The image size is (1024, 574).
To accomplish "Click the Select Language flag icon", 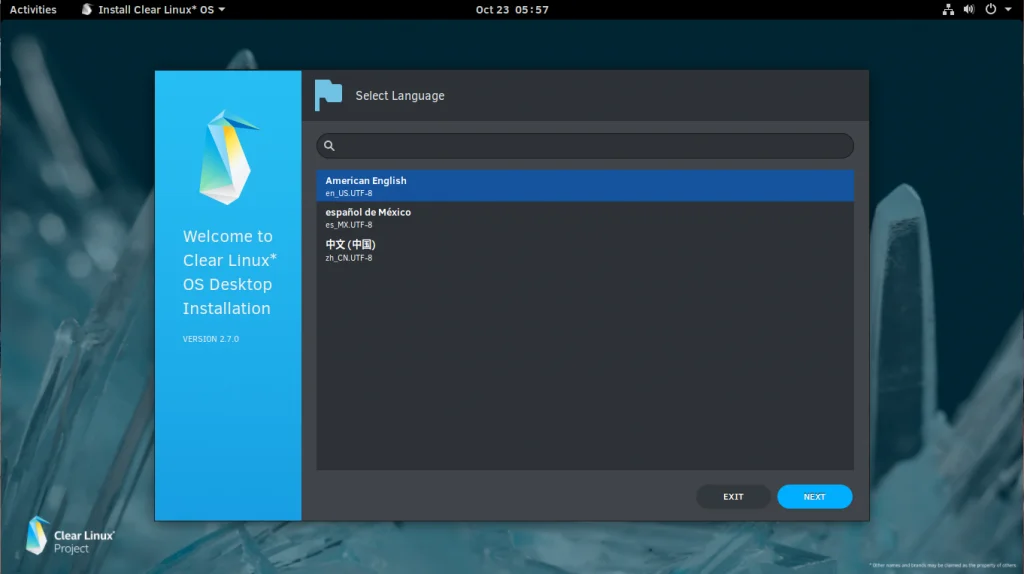I will pyautogui.click(x=328, y=95).
